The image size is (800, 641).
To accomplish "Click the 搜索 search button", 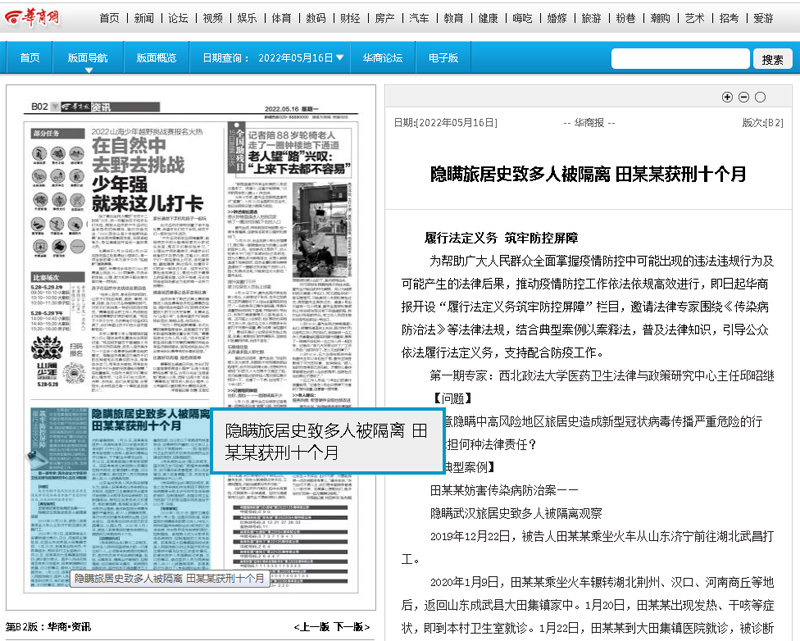I will point(772,60).
